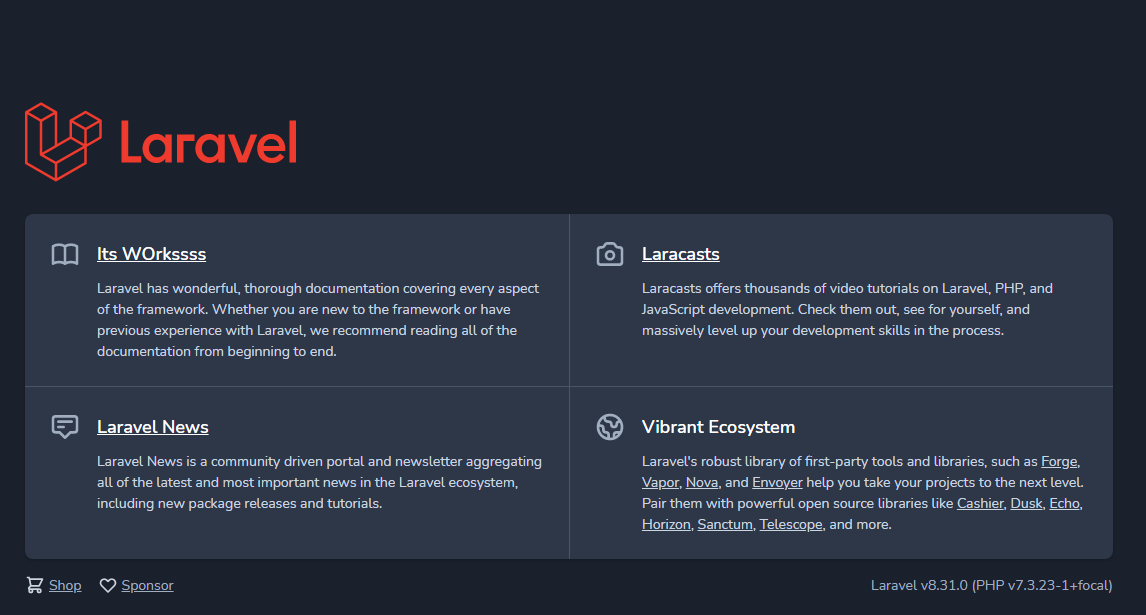Open the Its WOrkssss link

click(x=151, y=254)
